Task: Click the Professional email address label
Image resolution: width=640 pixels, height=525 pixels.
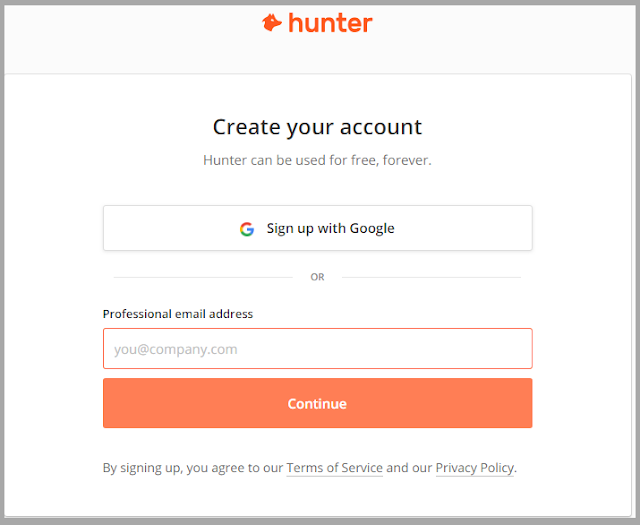Action: [178, 314]
